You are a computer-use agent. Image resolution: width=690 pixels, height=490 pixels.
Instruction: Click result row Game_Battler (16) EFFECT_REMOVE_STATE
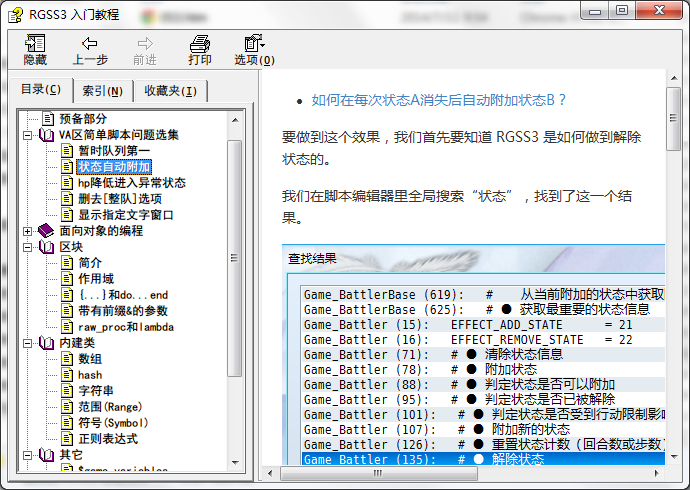coord(483,340)
